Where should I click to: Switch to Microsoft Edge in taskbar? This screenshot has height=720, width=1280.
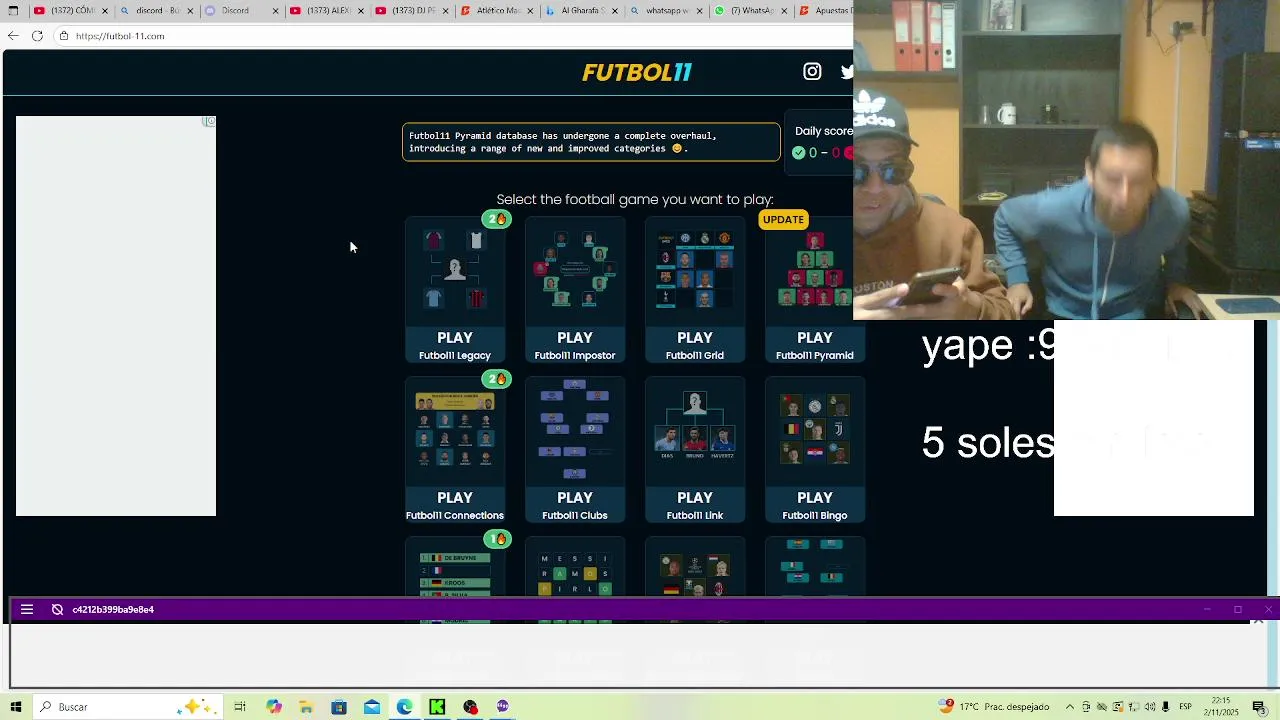click(404, 707)
